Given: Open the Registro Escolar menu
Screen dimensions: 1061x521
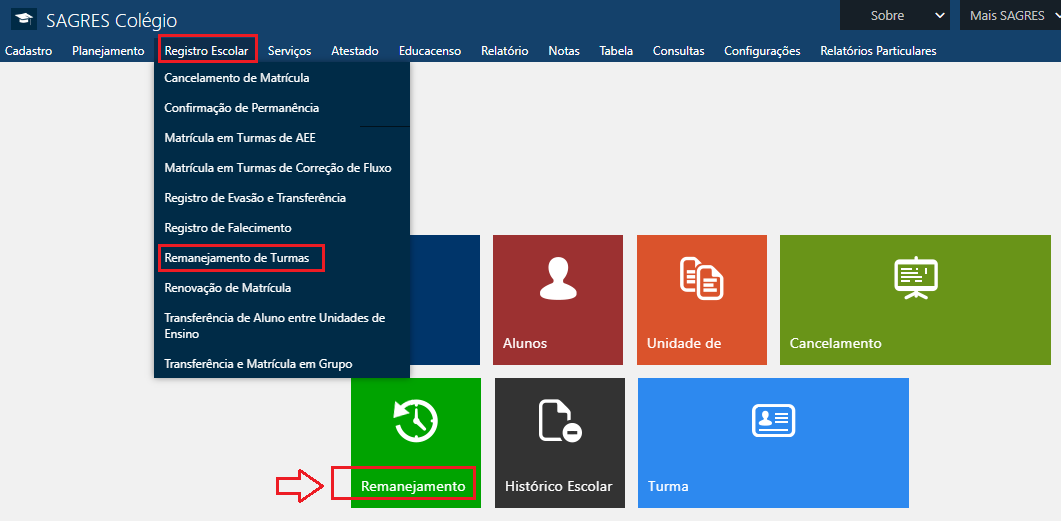Looking at the screenshot, I should pyautogui.click(x=206, y=50).
